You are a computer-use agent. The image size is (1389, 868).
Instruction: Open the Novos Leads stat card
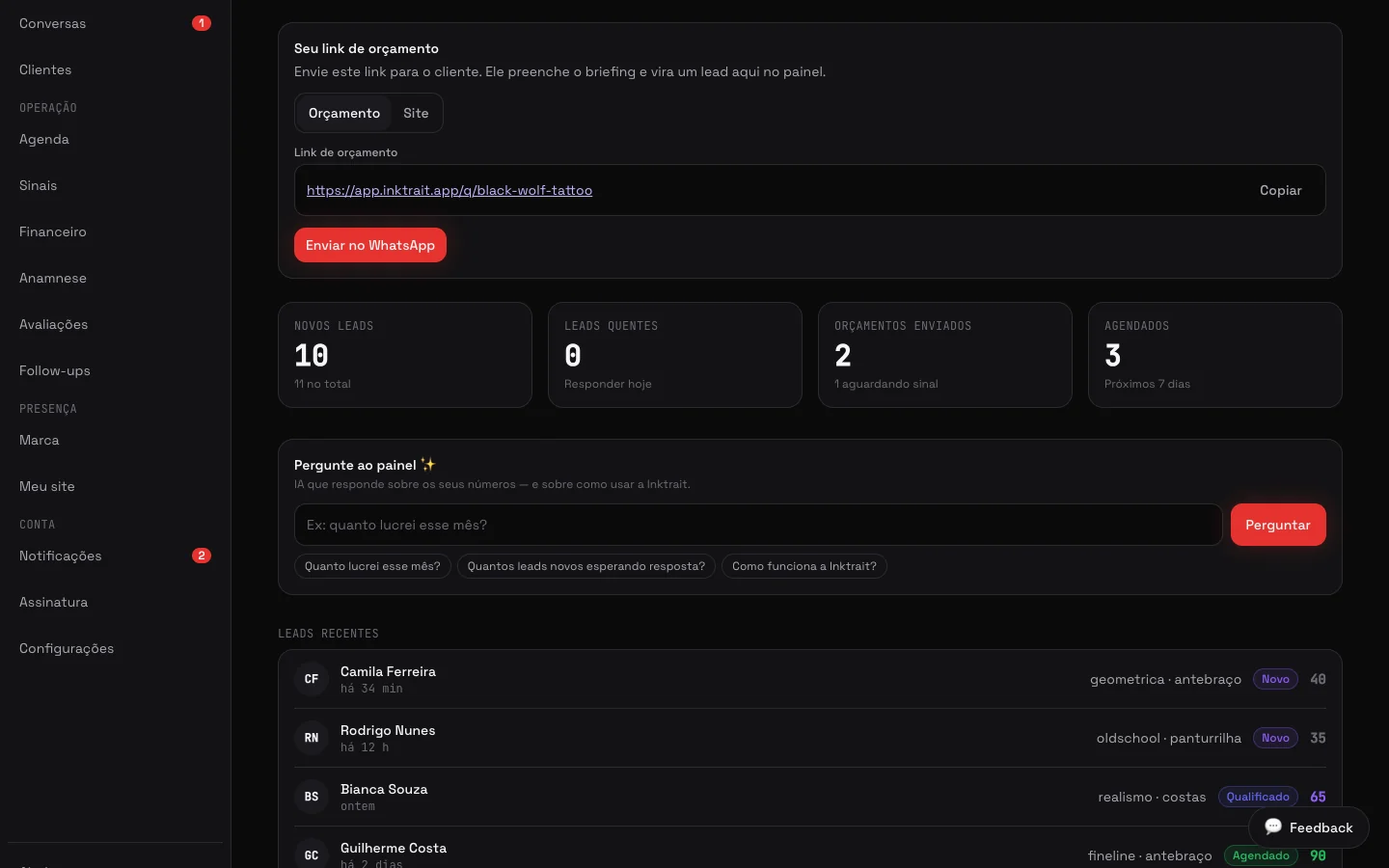(405, 355)
